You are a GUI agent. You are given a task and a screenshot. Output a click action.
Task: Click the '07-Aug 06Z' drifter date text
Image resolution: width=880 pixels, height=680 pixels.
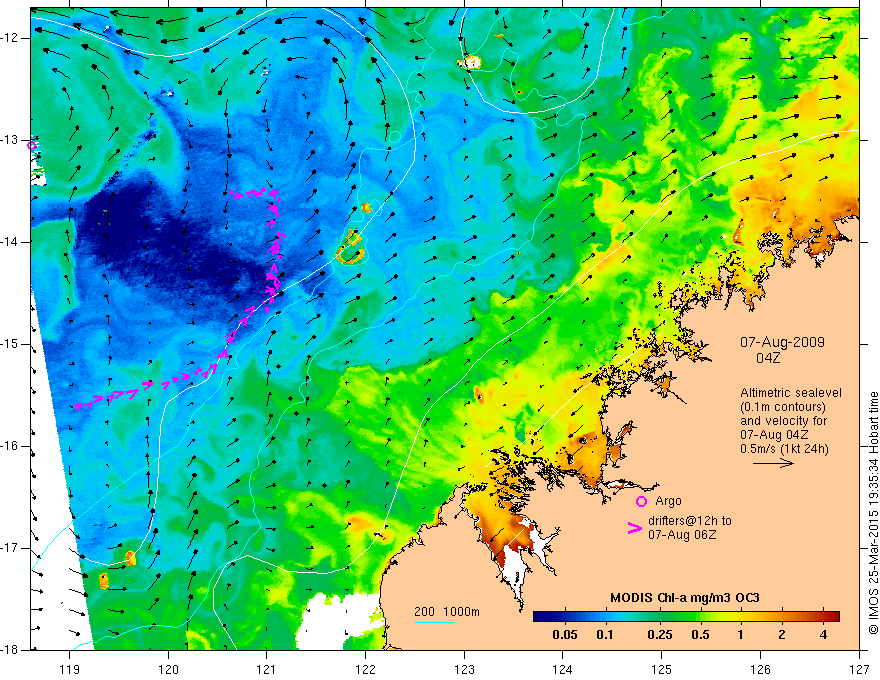point(682,535)
